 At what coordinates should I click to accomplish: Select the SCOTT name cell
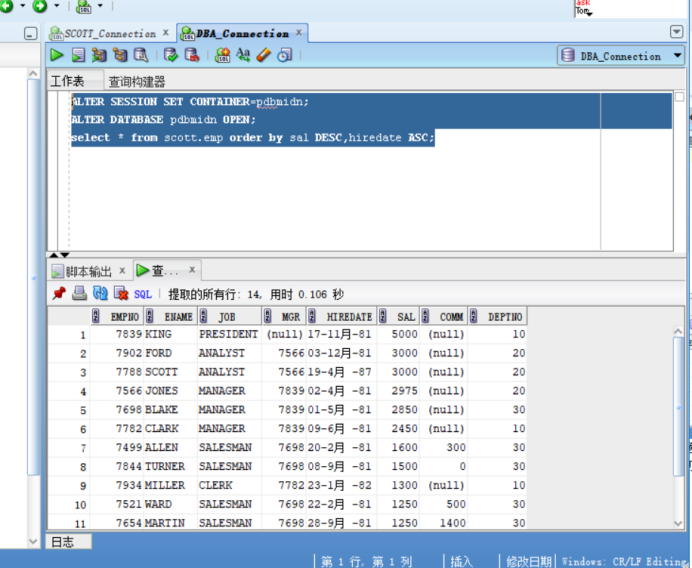(x=170, y=372)
